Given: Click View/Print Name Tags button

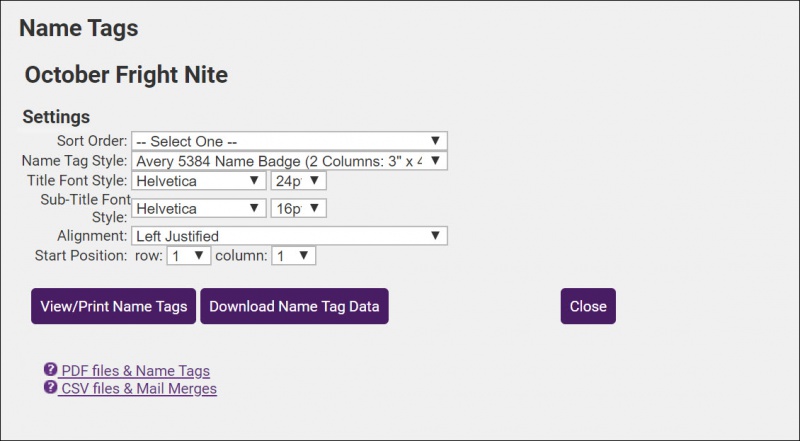Looking at the screenshot, I should (x=113, y=306).
